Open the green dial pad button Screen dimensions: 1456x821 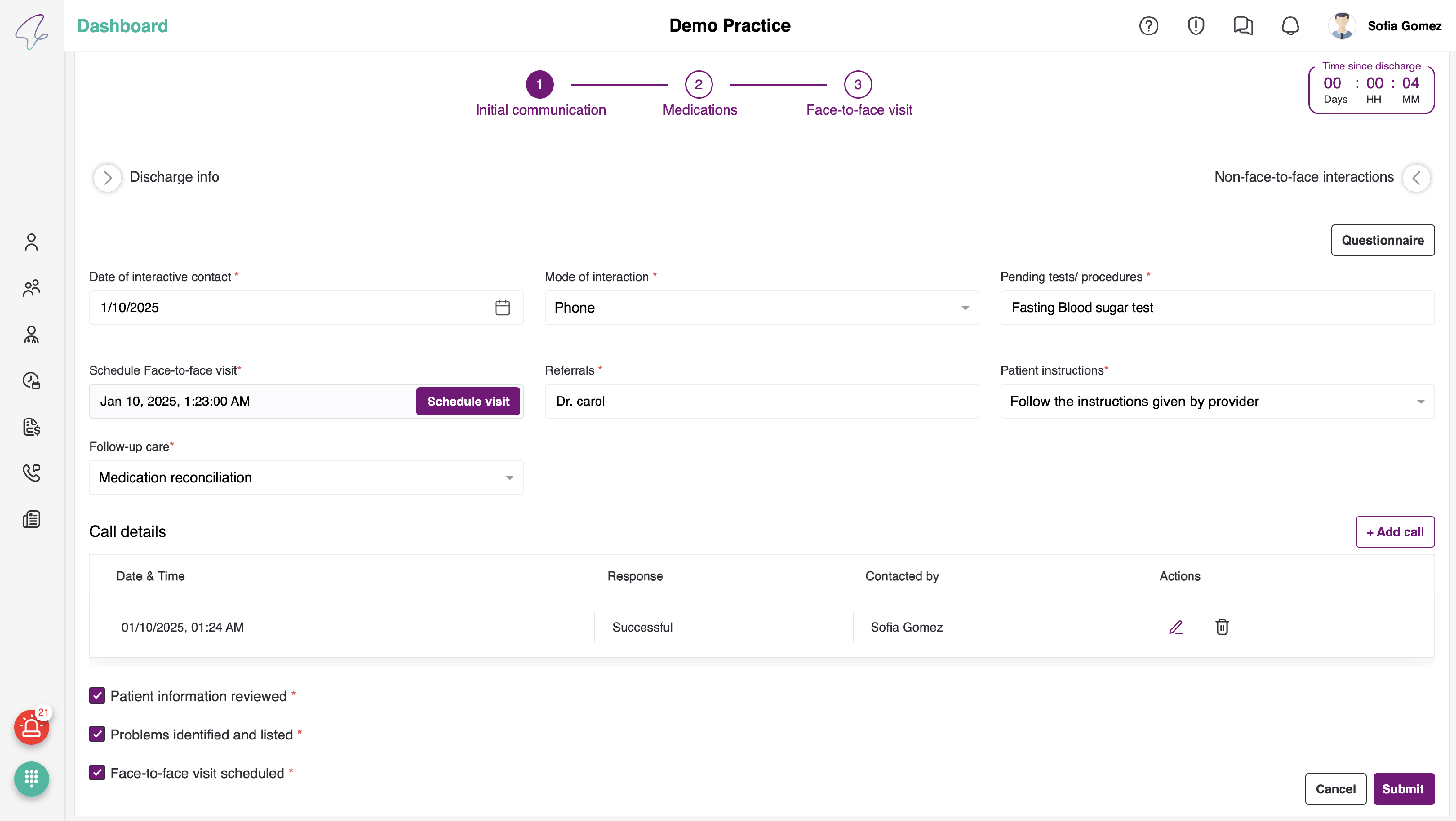[x=31, y=779]
